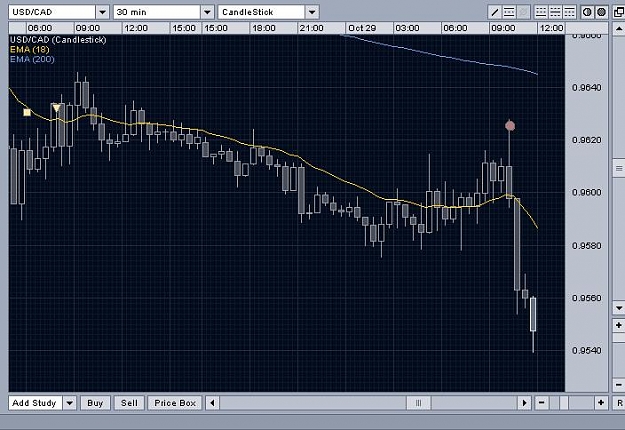Click the vertical scrollbar down arrow
Screen dimensions: 625x430
point(619,308)
